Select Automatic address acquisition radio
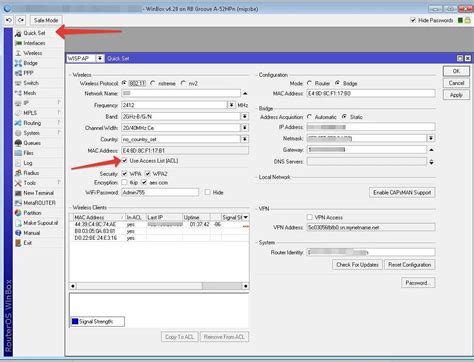The image size is (474, 362). click(310, 117)
